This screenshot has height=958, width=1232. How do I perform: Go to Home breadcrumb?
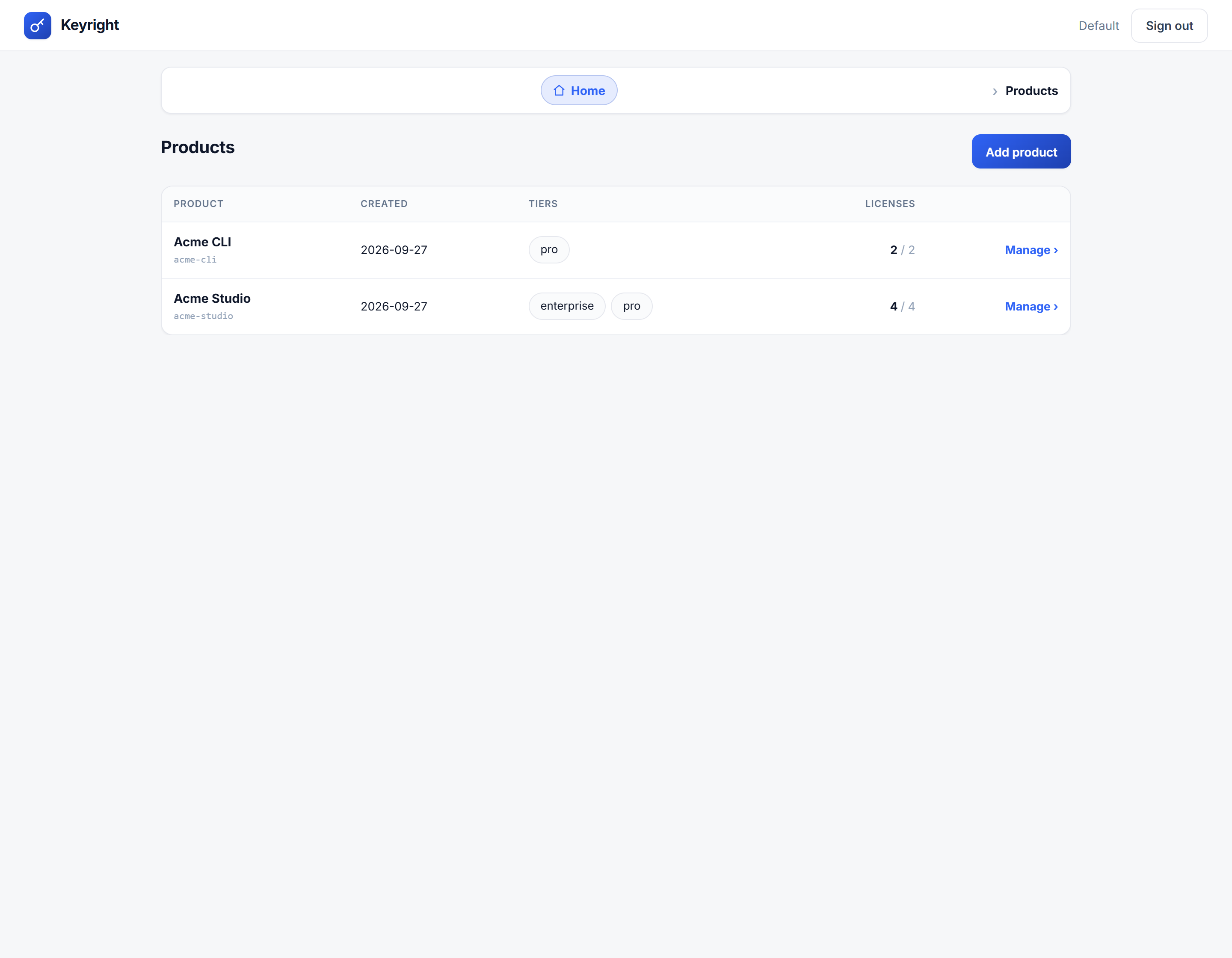coord(579,90)
